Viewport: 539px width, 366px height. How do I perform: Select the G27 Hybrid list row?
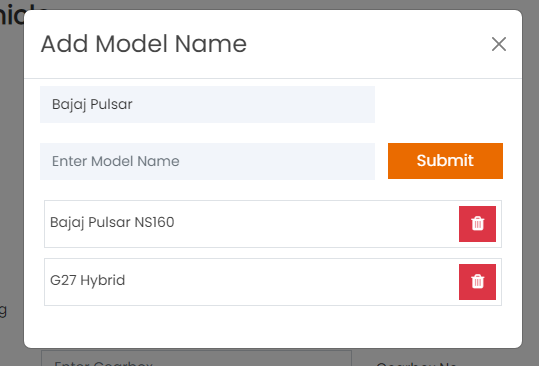click(273, 282)
